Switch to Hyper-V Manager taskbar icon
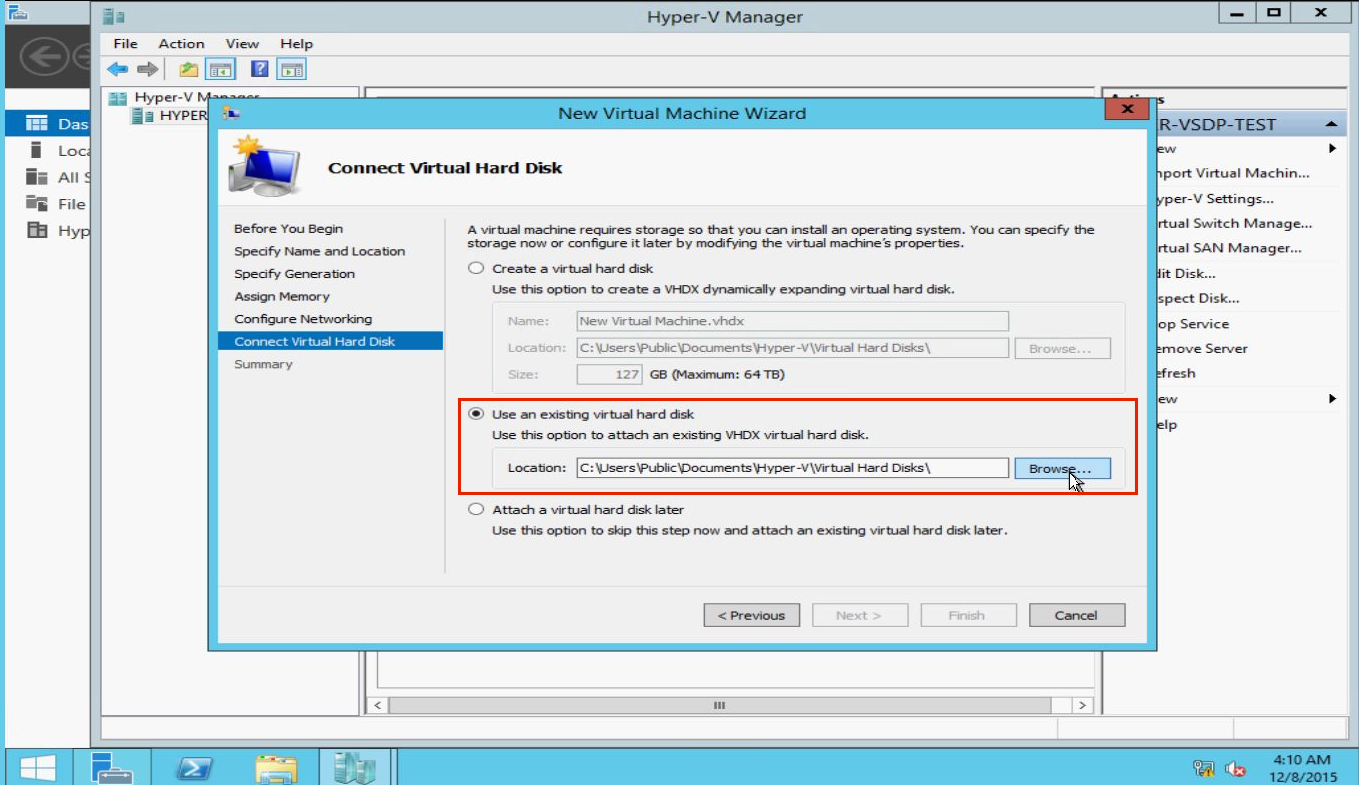 tap(355, 768)
